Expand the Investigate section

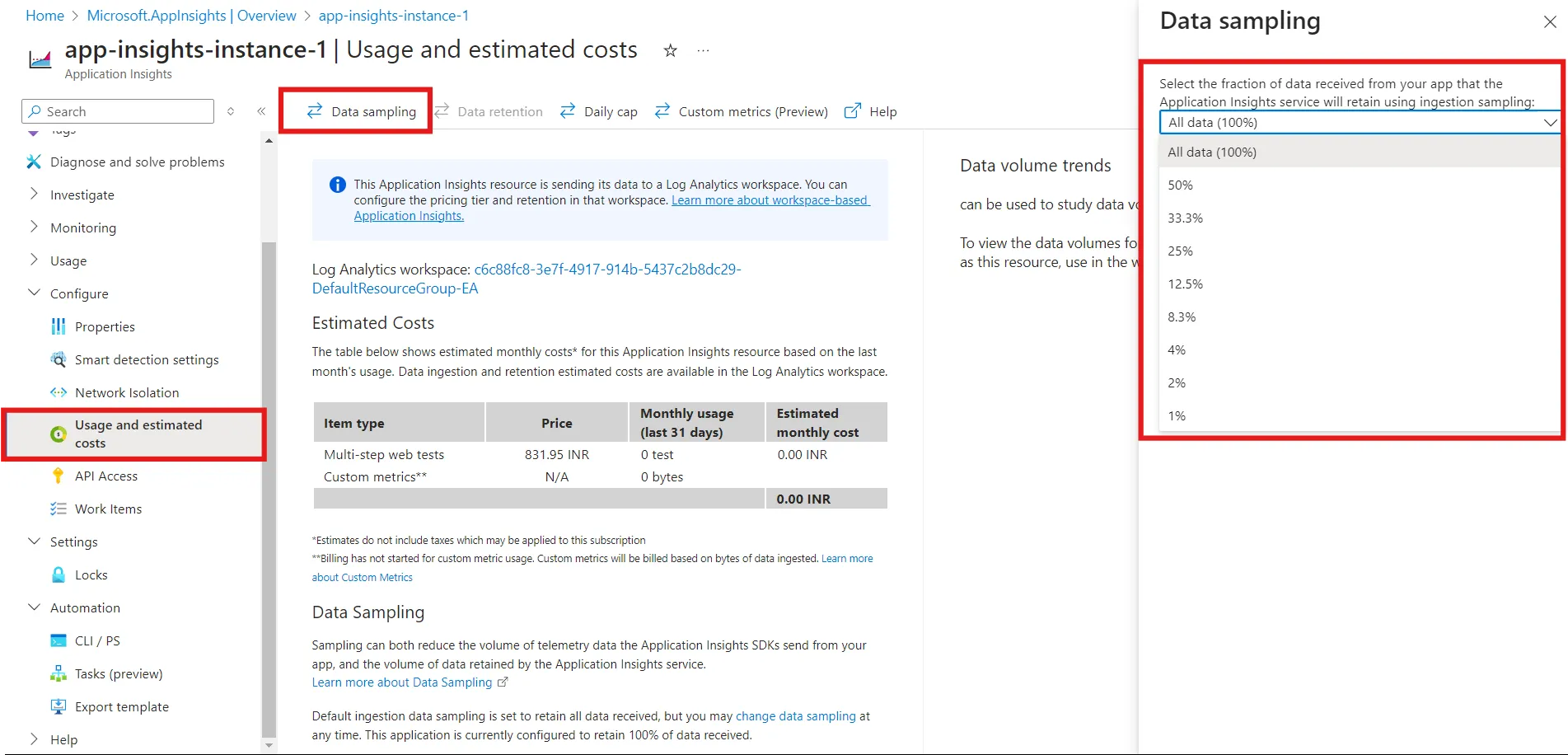pos(33,195)
